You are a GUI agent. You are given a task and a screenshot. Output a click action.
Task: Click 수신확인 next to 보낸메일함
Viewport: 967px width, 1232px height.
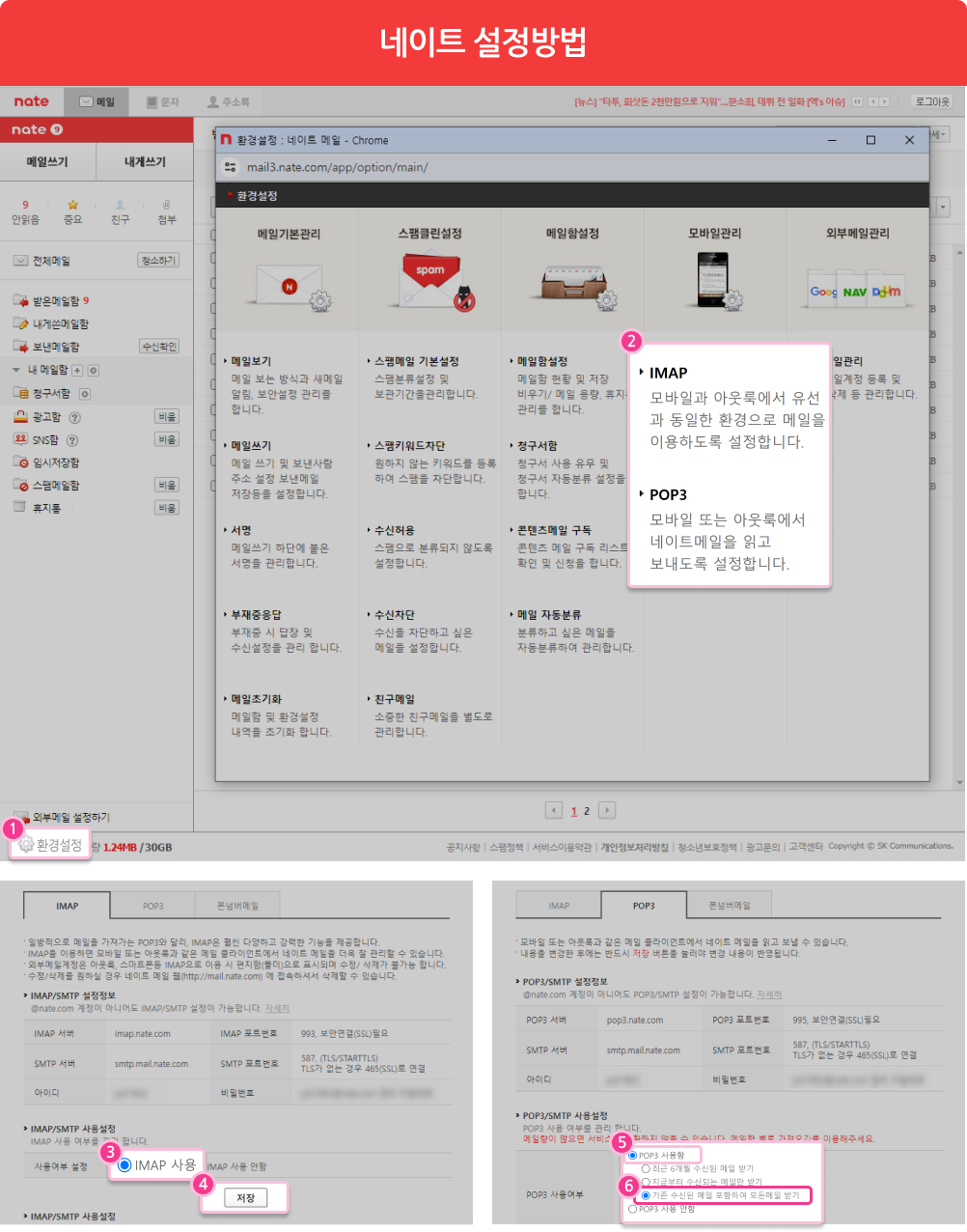159,347
